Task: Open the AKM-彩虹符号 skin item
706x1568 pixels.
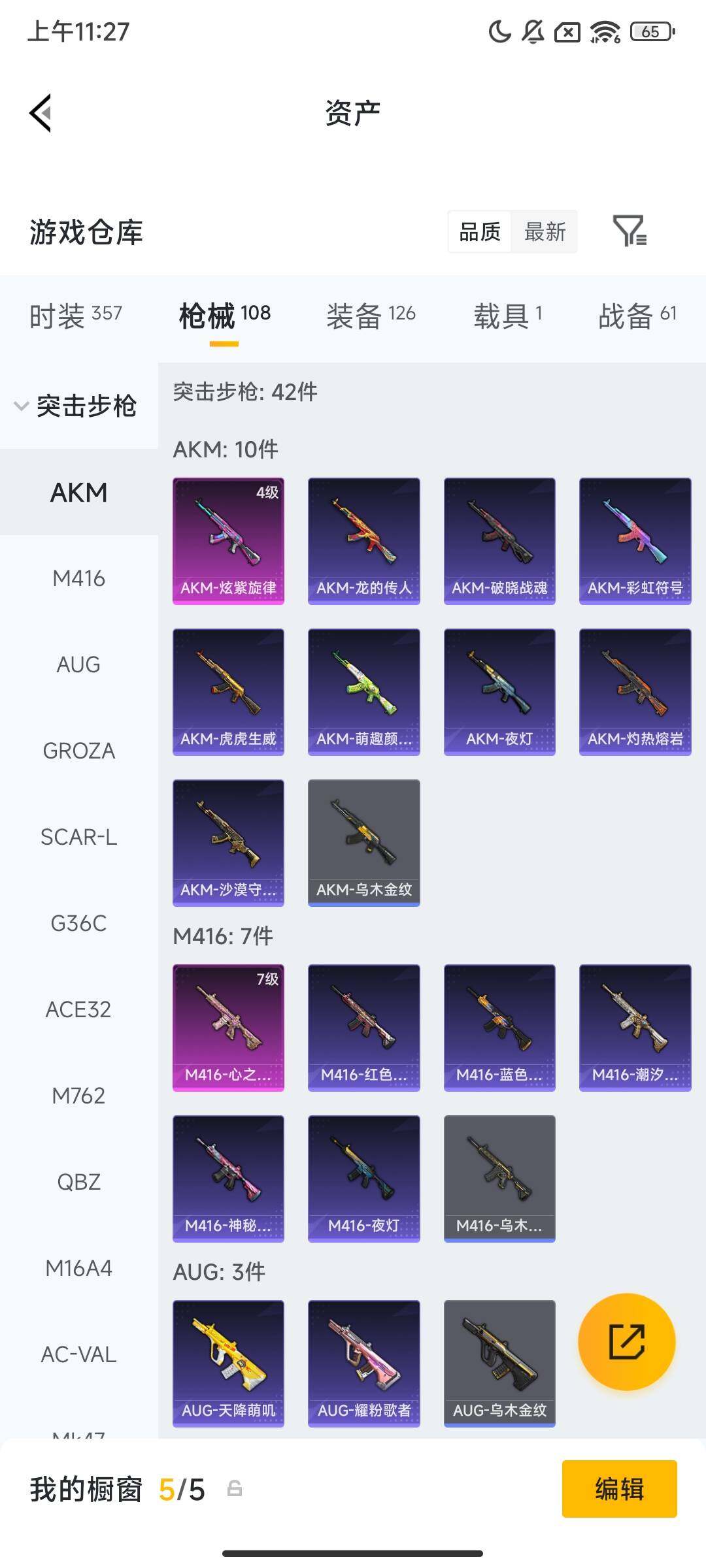Action: point(635,541)
